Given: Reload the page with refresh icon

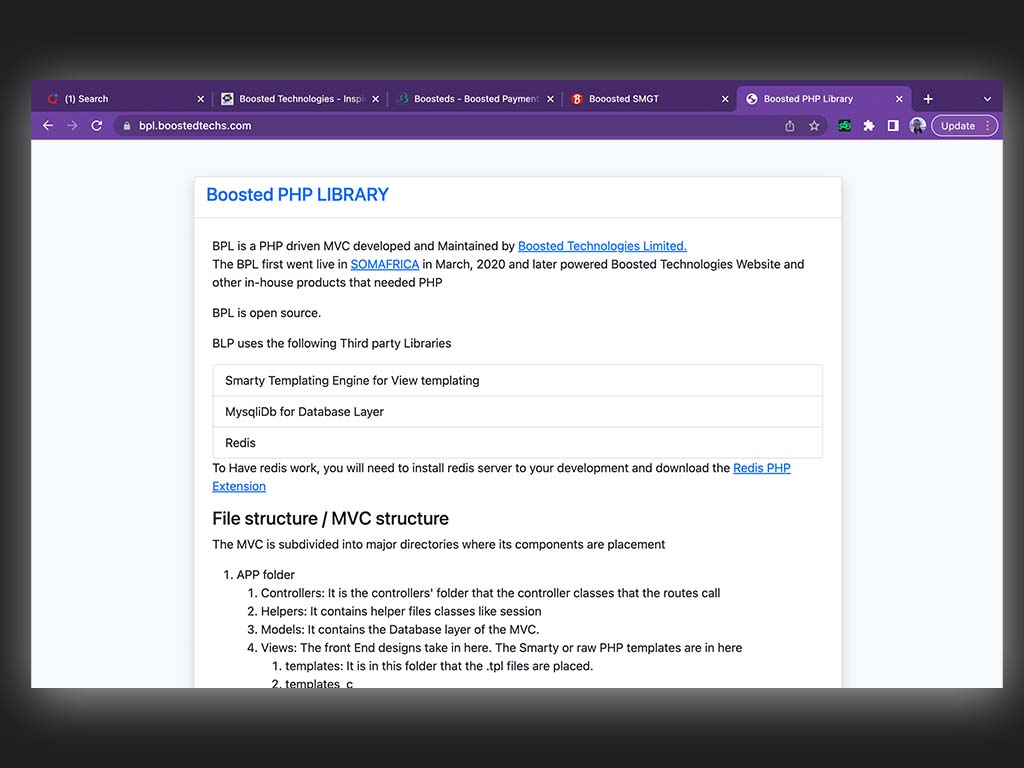Looking at the screenshot, I should pyautogui.click(x=97, y=125).
